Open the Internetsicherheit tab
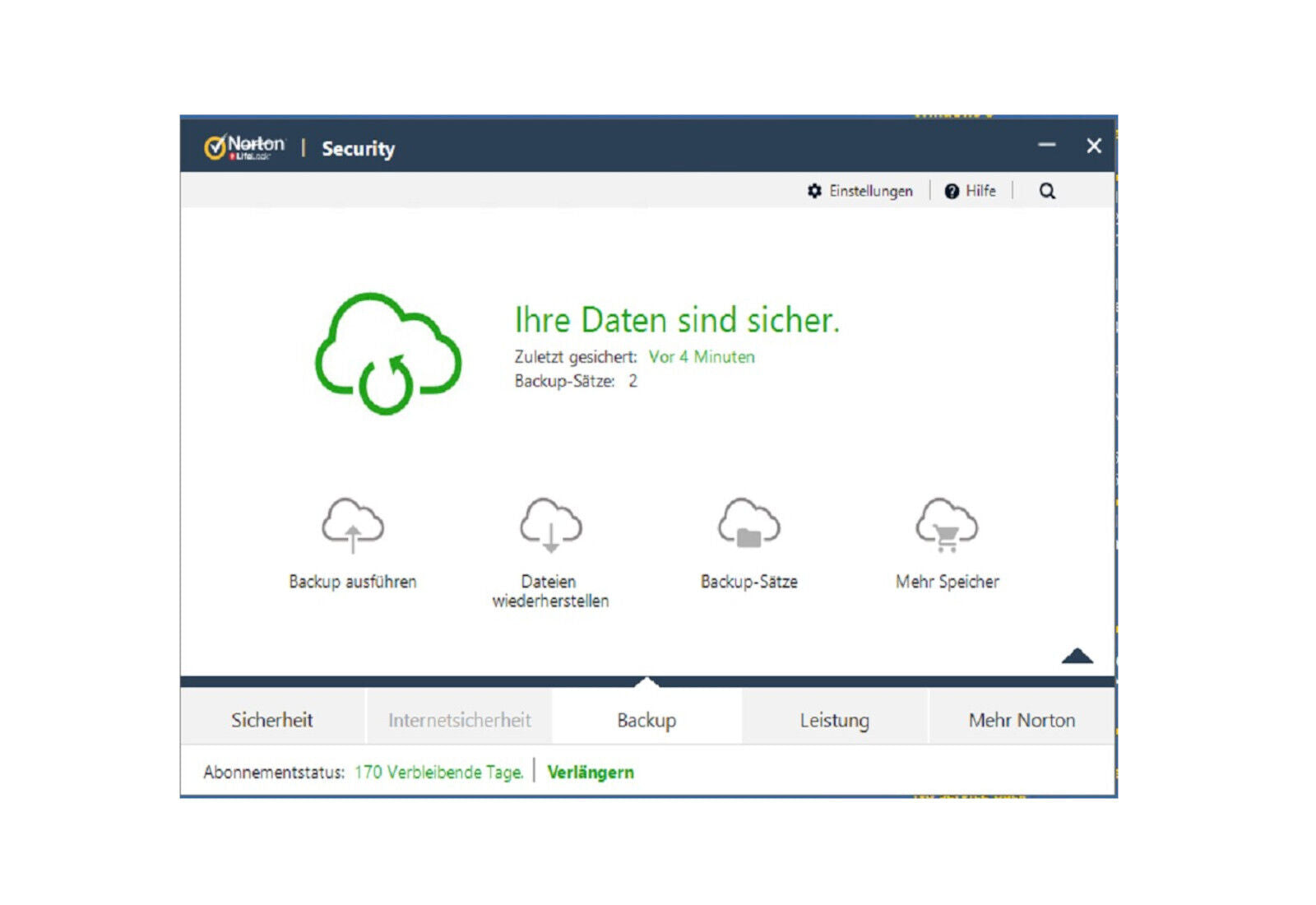 (x=459, y=720)
